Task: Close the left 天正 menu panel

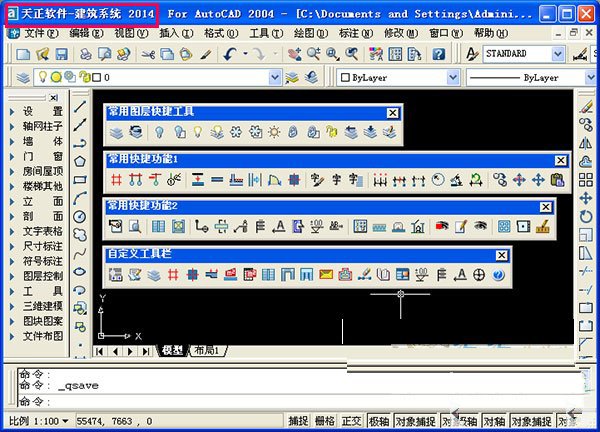Action: click(54, 98)
